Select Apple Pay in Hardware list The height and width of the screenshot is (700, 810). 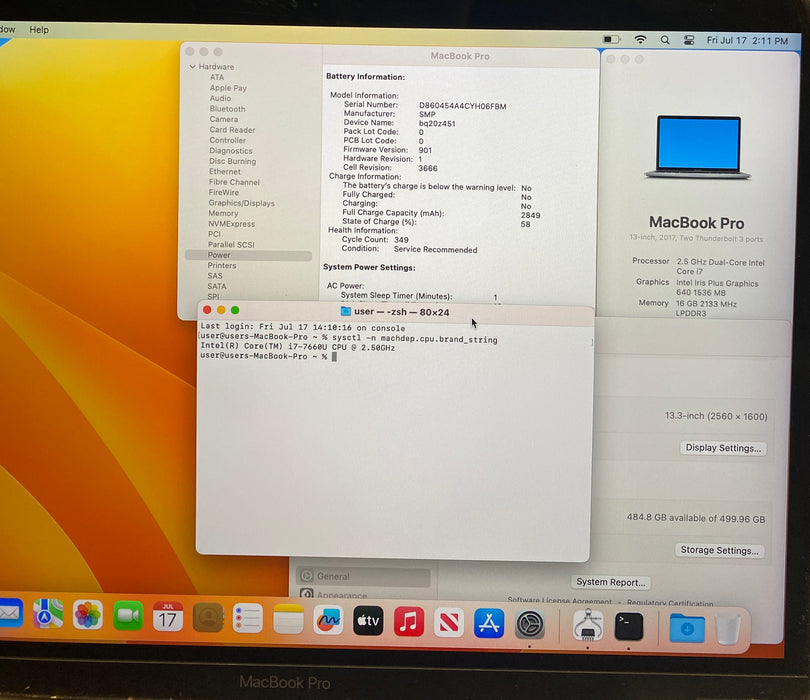point(228,88)
